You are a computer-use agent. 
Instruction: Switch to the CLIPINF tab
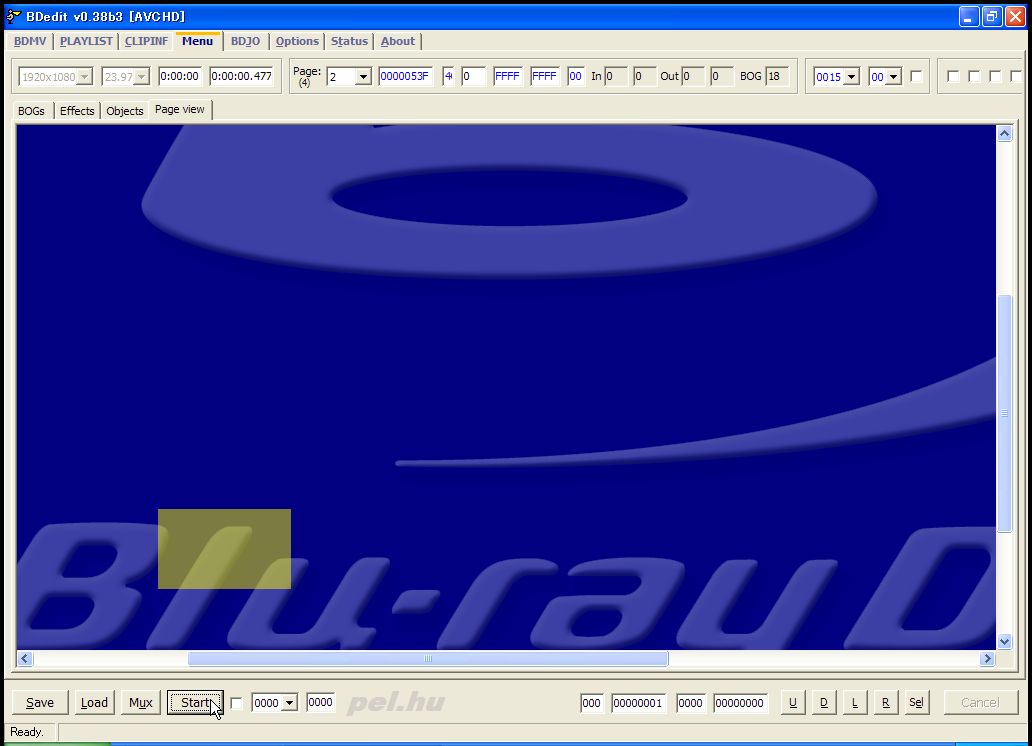click(x=146, y=41)
